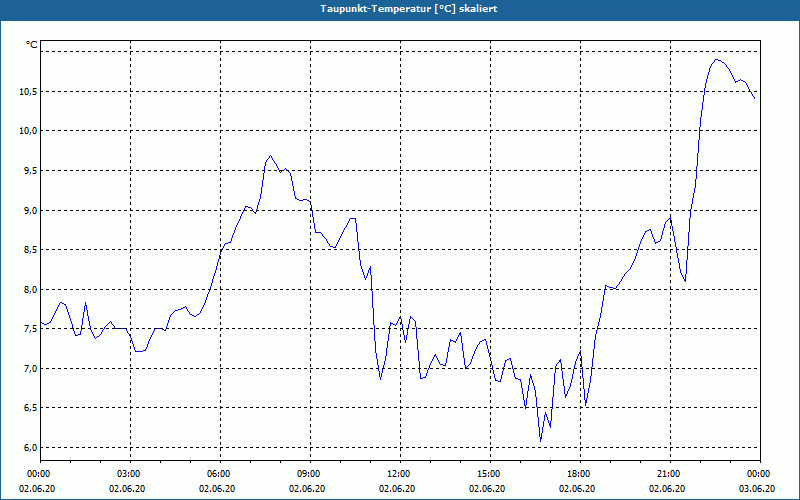Image resolution: width=800 pixels, height=500 pixels.
Task: Click the 18:00 x-axis label
Action: 580,474
